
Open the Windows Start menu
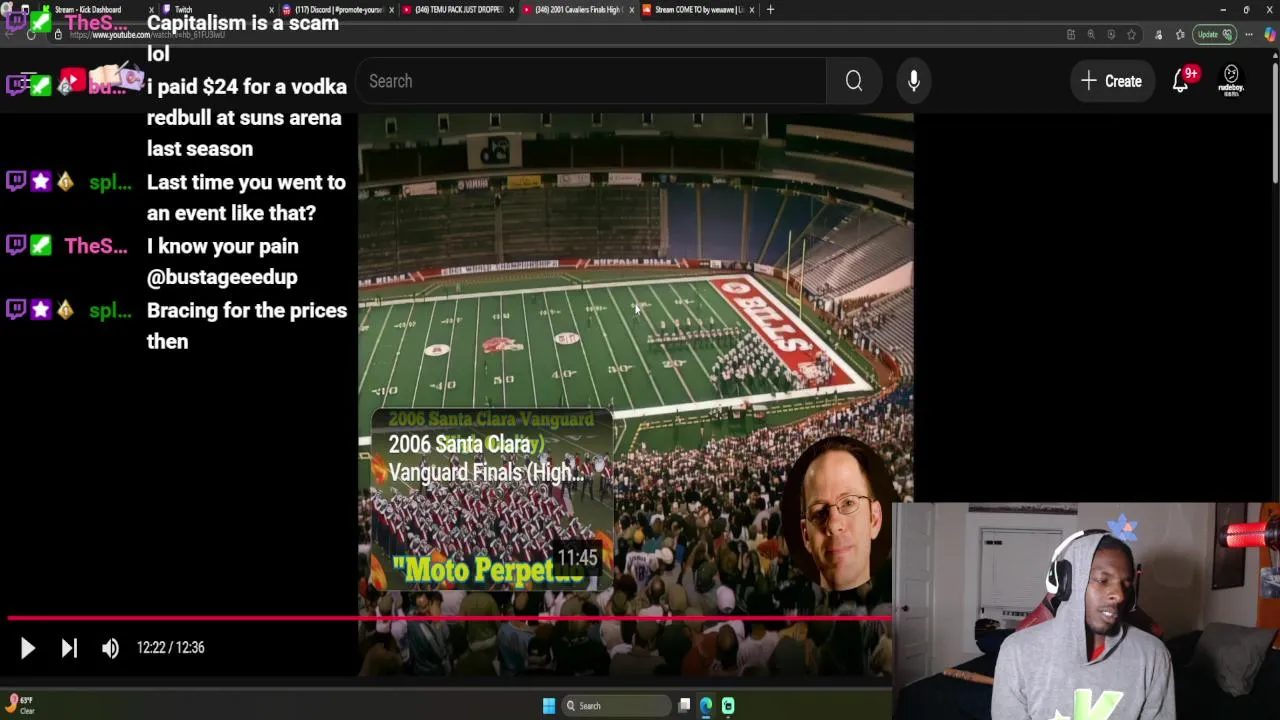549,706
